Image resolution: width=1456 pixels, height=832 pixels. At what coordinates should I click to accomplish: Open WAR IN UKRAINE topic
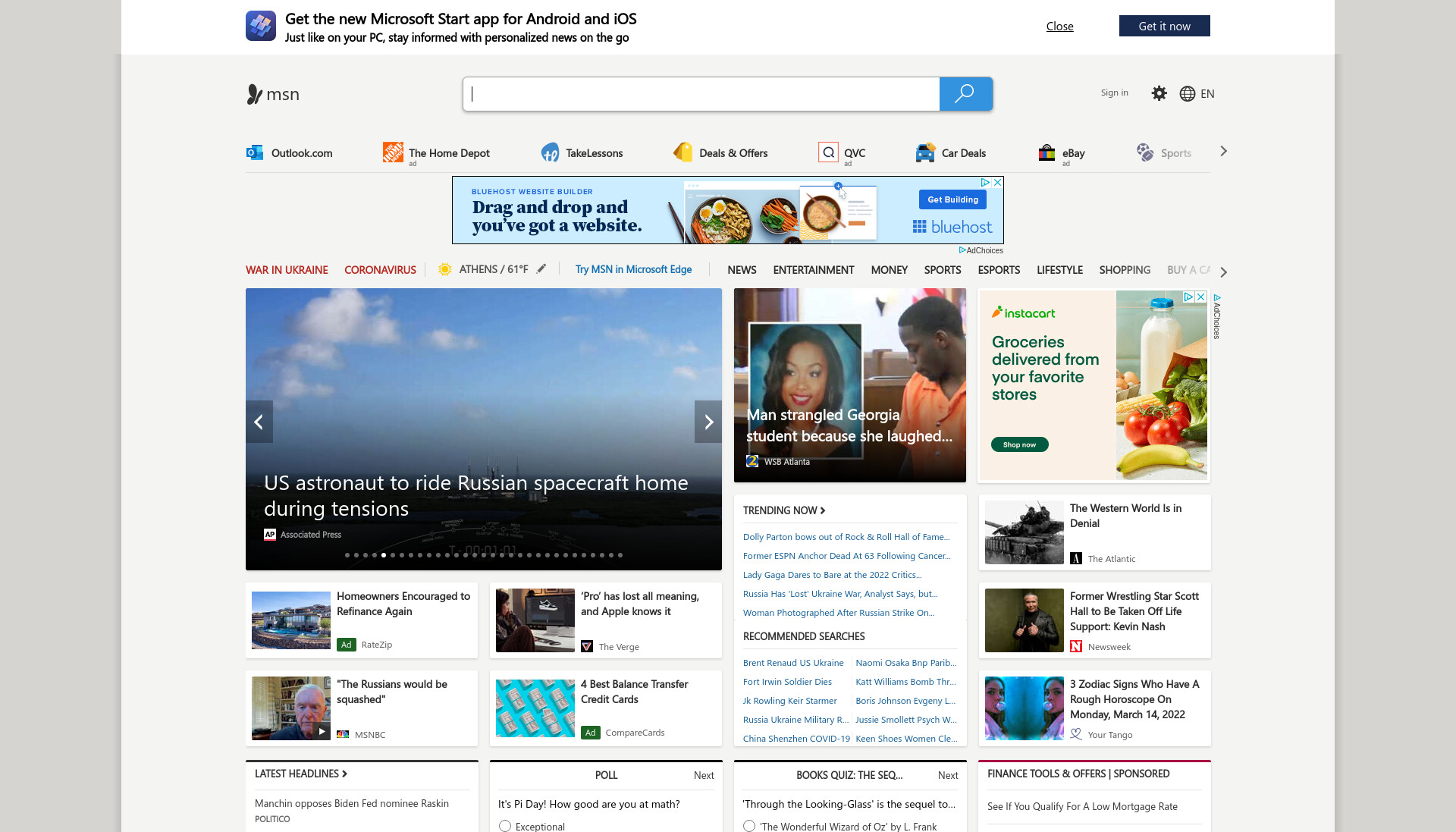[x=287, y=270]
